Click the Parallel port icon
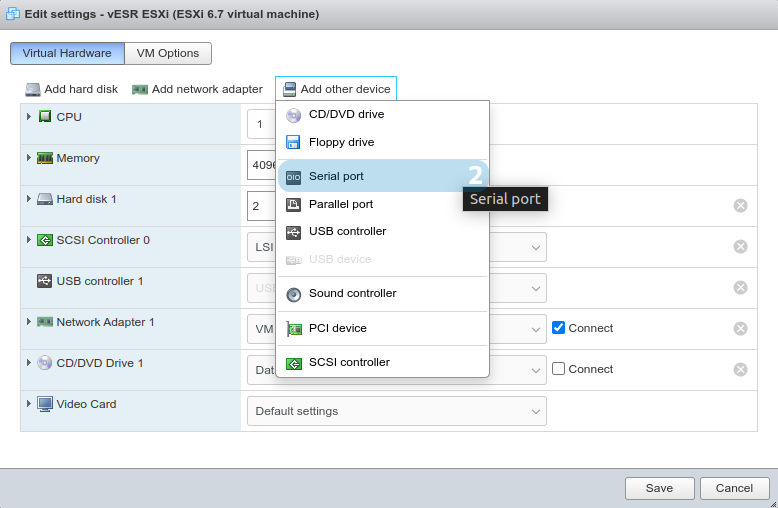The width and height of the screenshot is (778, 508). click(293, 205)
